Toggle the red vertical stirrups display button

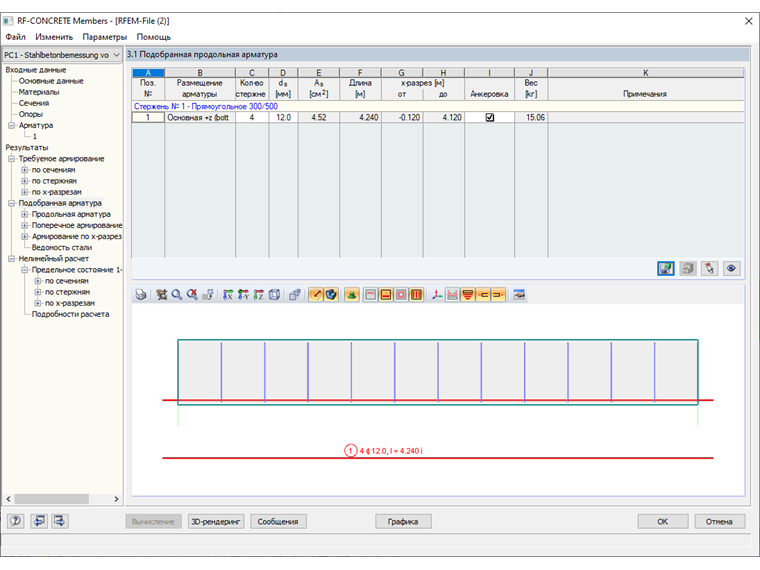point(416,295)
